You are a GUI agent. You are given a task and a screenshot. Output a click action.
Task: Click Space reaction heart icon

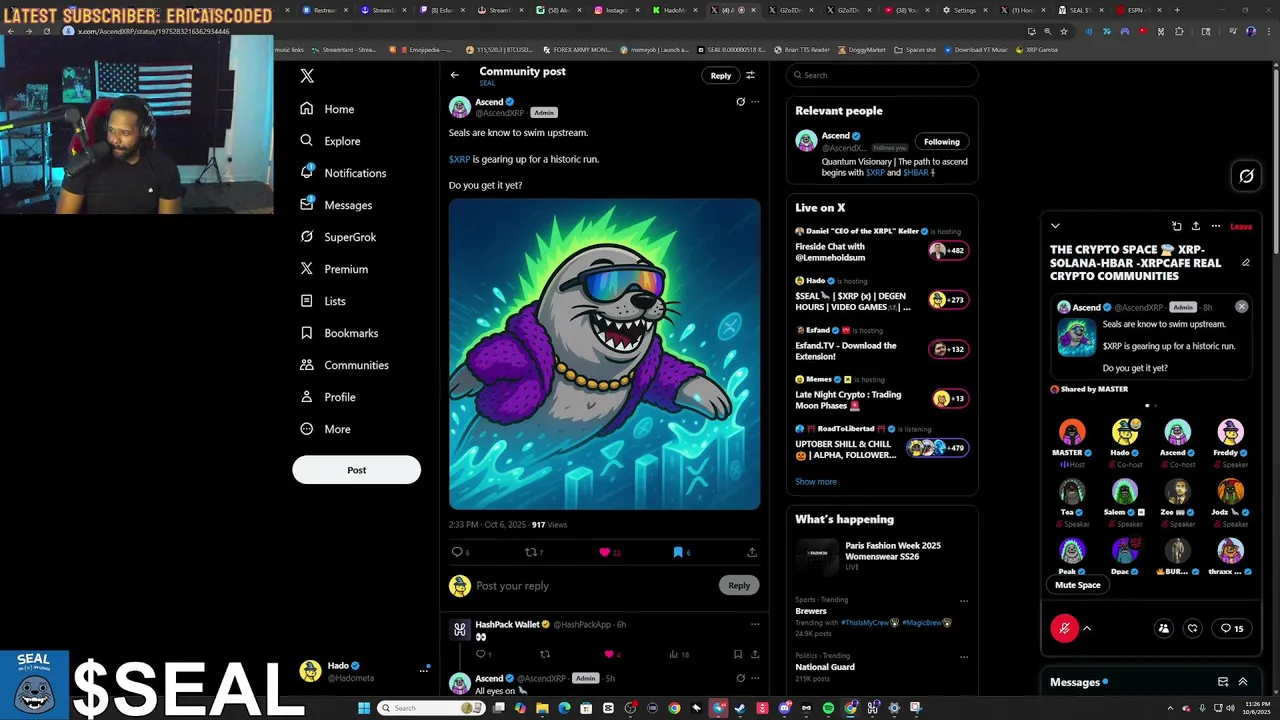(1192, 628)
